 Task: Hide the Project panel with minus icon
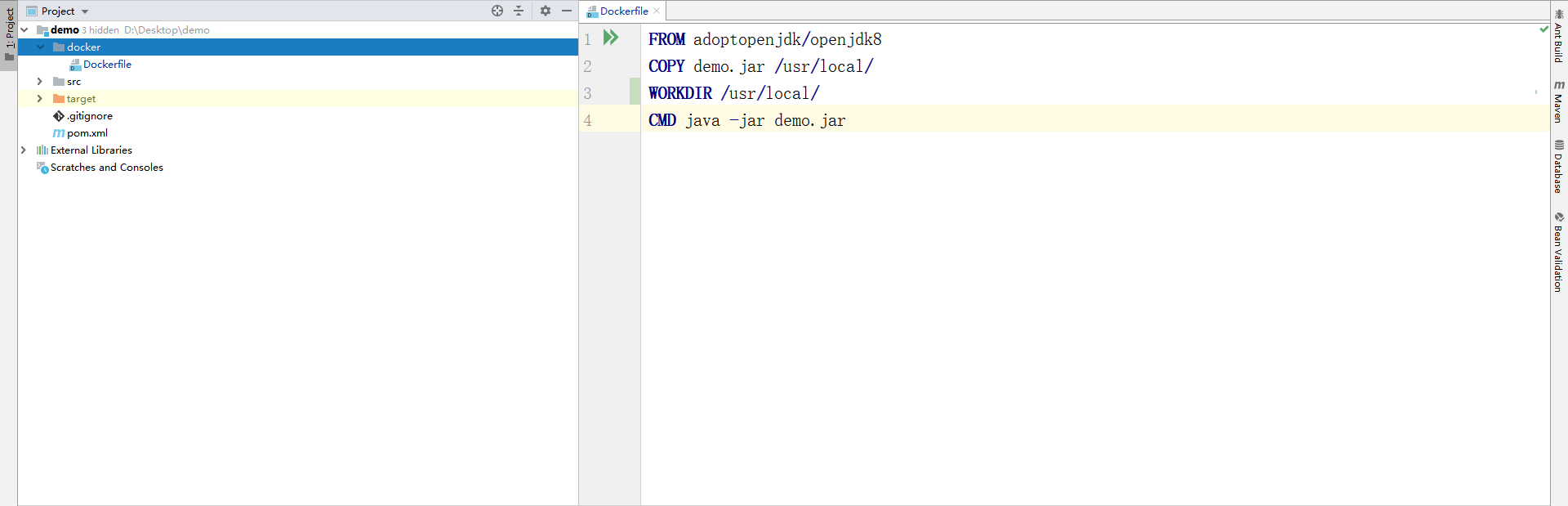point(567,11)
